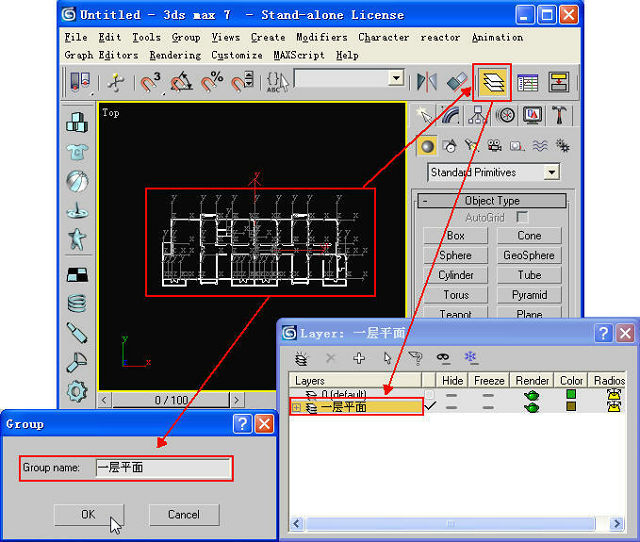Switch to the Create command panel tab
The width and height of the screenshot is (640, 542).
[x=423, y=116]
